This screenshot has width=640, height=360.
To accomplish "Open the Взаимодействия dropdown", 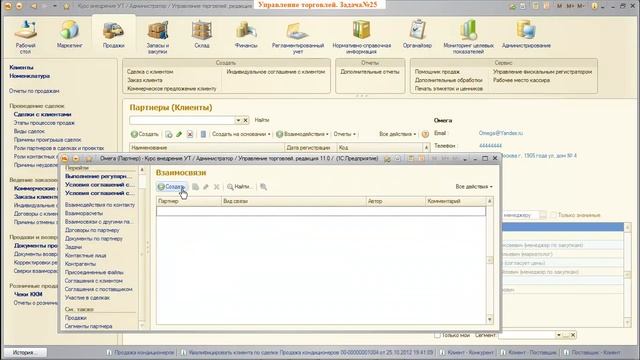I will point(302,134).
